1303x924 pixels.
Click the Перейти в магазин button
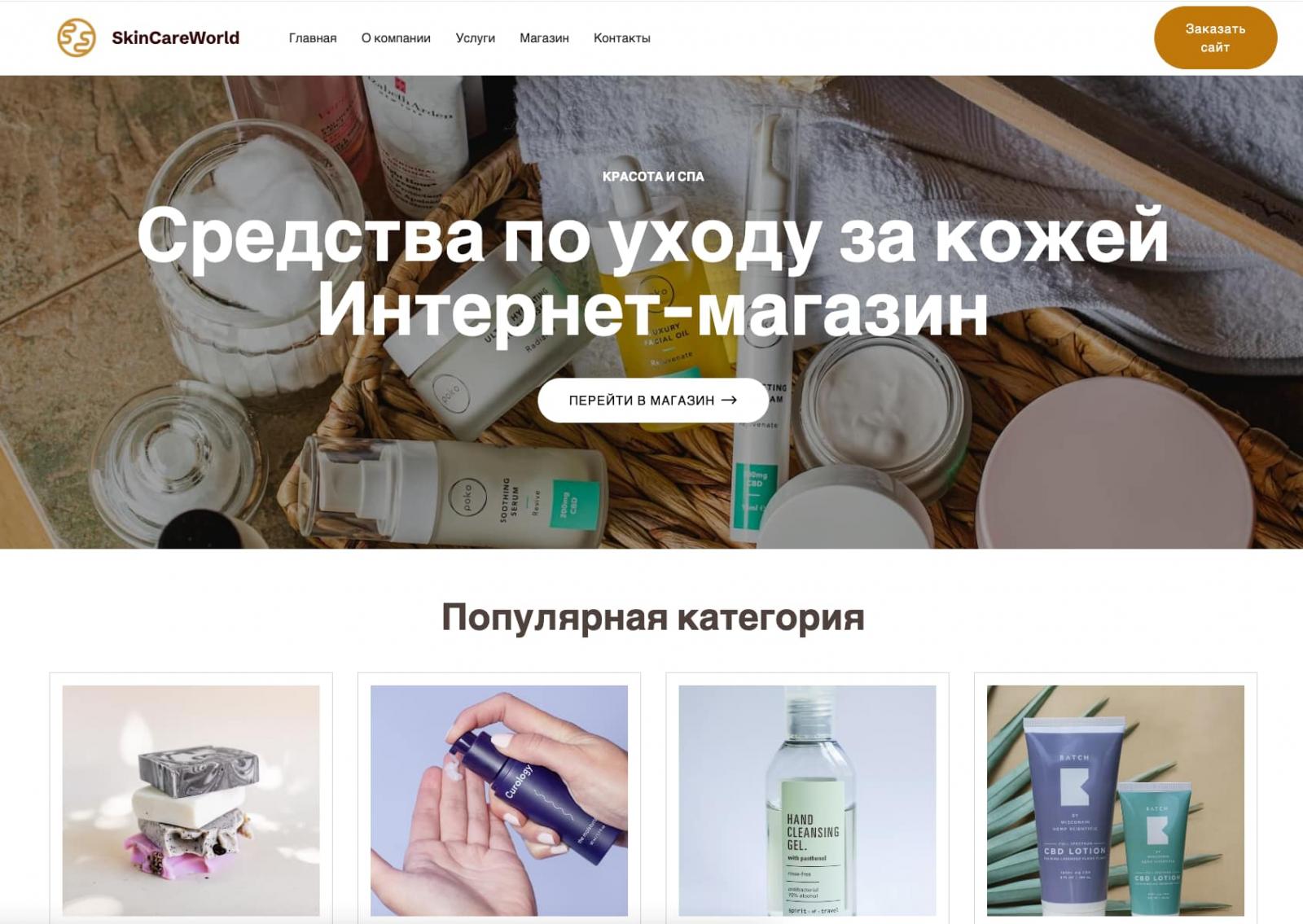[652, 400]
